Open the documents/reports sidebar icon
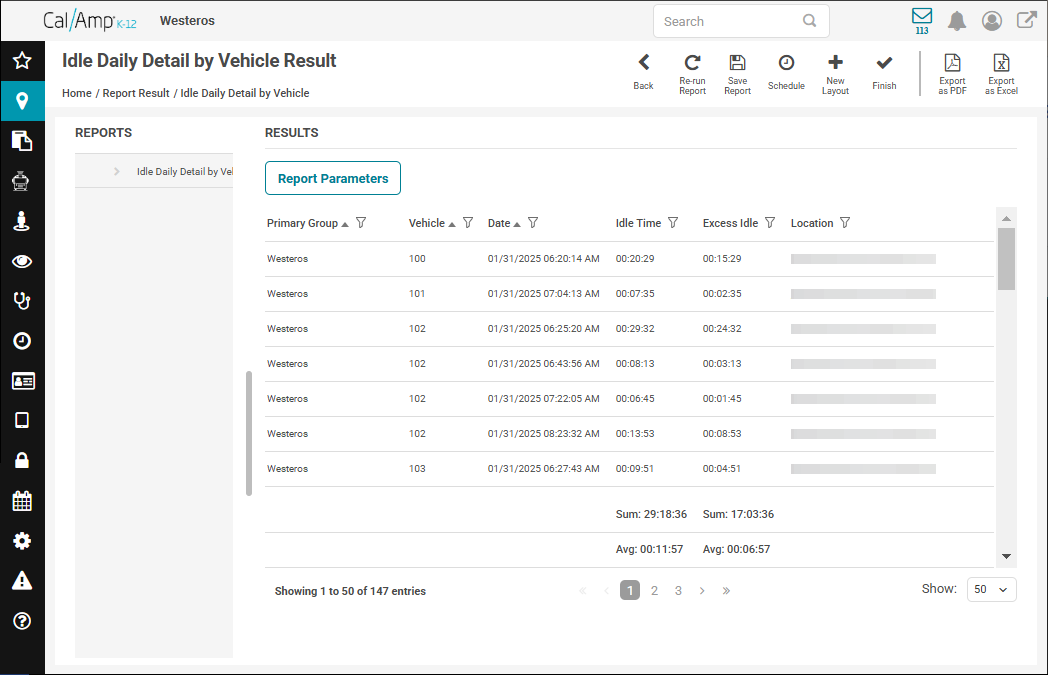This screenshot has height=675, width=1048. coord(22,141)
